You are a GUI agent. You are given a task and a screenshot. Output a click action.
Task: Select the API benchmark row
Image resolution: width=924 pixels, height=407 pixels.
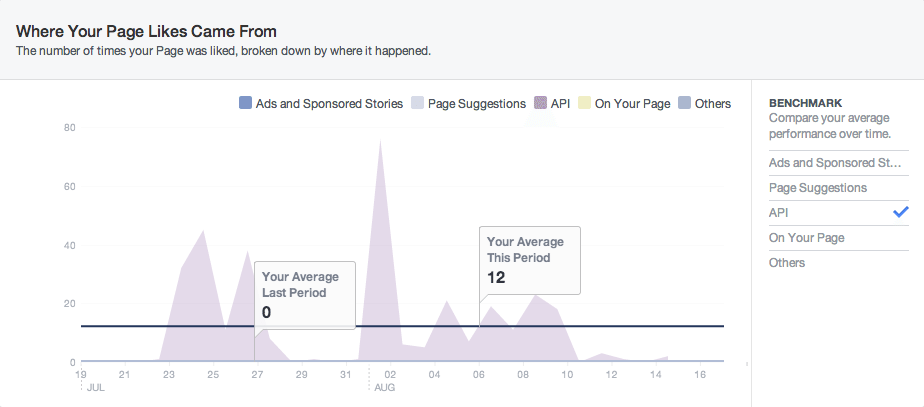pyautogui.click(x=779, y=212)
